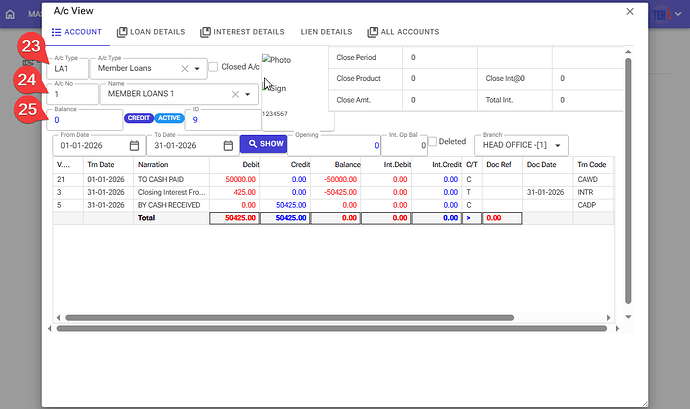This screenshot has width=690, height=409.
Task: Clear the MEMBER LOANS 1 name selection
Action: click(235, 95)
